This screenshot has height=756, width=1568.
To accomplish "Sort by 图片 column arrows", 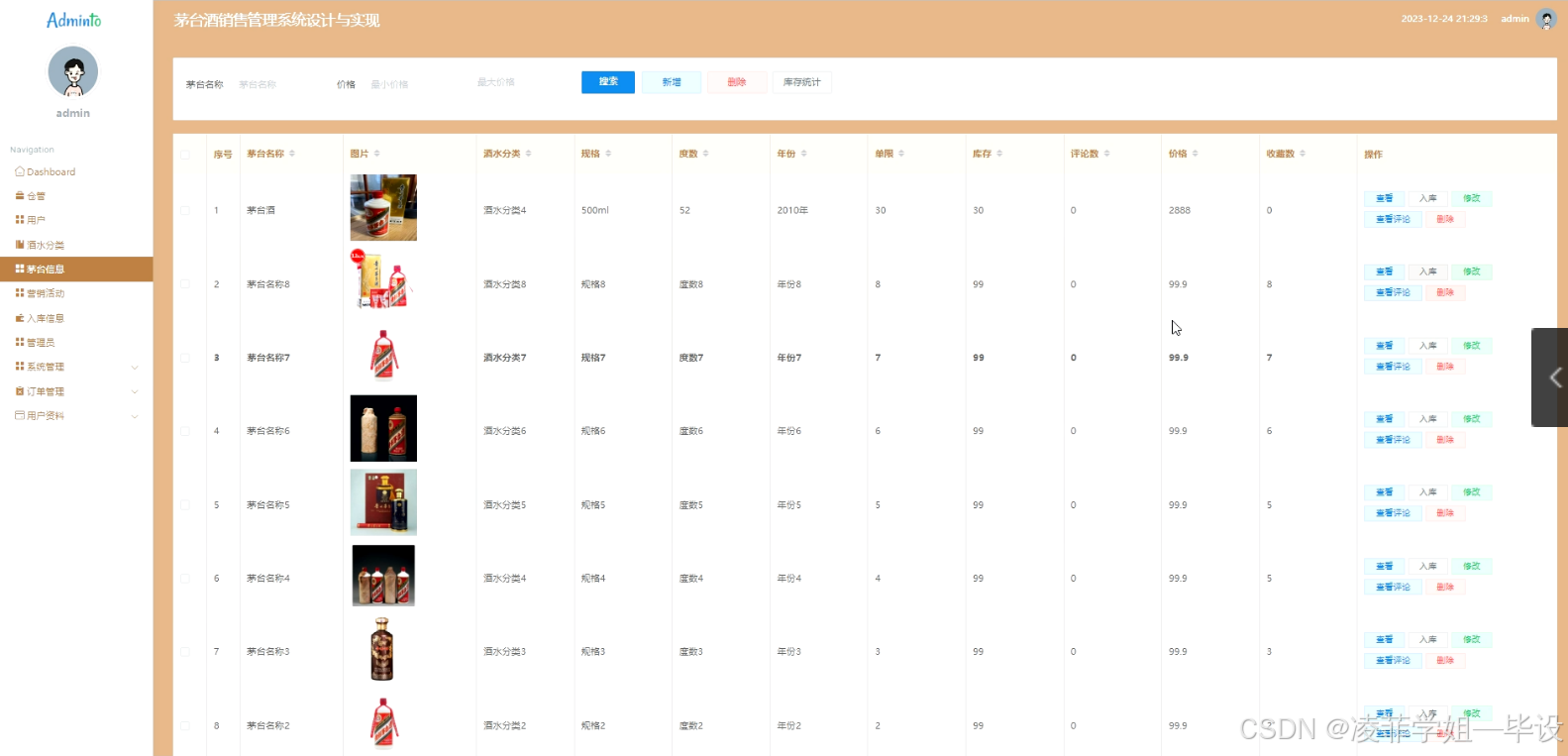I will point(377,154).
